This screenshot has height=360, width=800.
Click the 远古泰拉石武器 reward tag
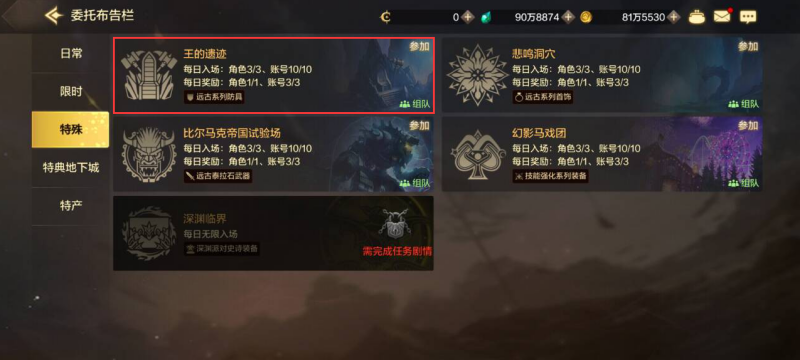click(x=218, y=176)
